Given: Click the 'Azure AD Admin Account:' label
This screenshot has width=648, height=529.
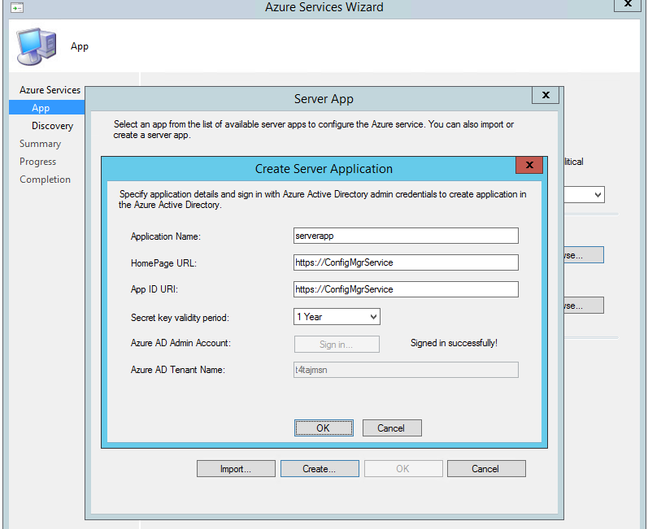Looking at the screenshot, I should pyautogui.click(x=180, y=343).
